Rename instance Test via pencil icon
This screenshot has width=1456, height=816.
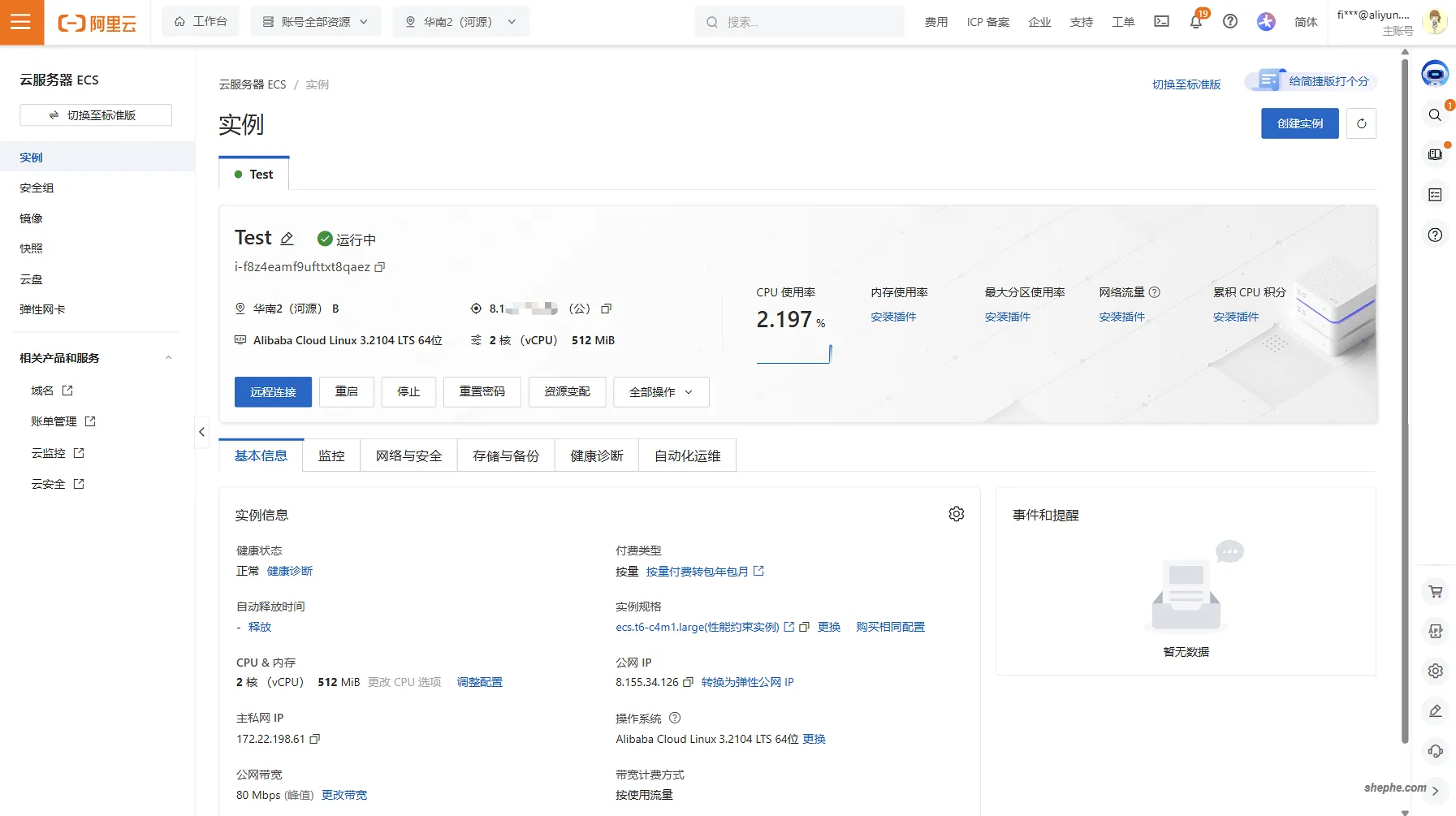287,238
